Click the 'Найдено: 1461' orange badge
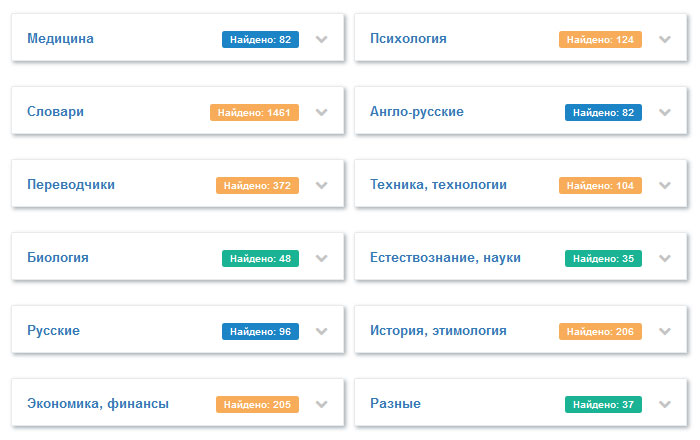The width and height of the screenshot is (700, 440). [254, 113]
